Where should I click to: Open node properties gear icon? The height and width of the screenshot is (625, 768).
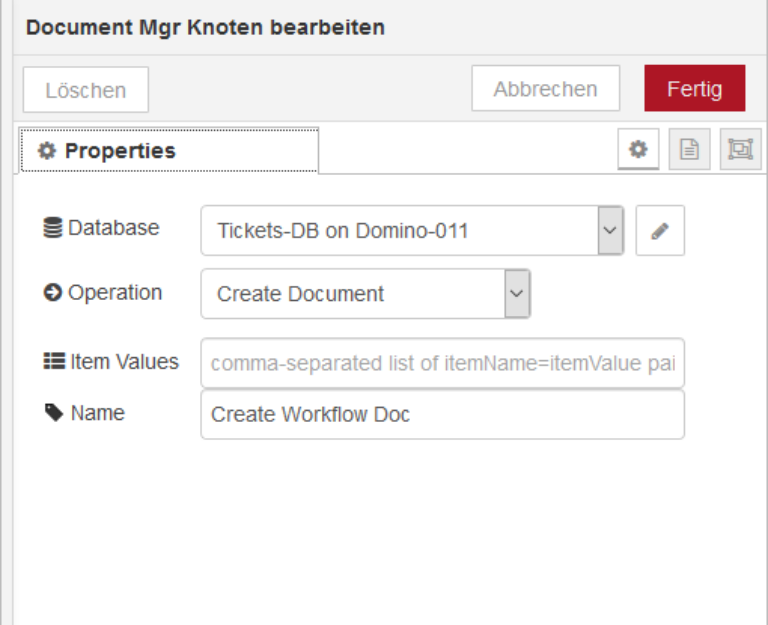(x=638, y=149)
